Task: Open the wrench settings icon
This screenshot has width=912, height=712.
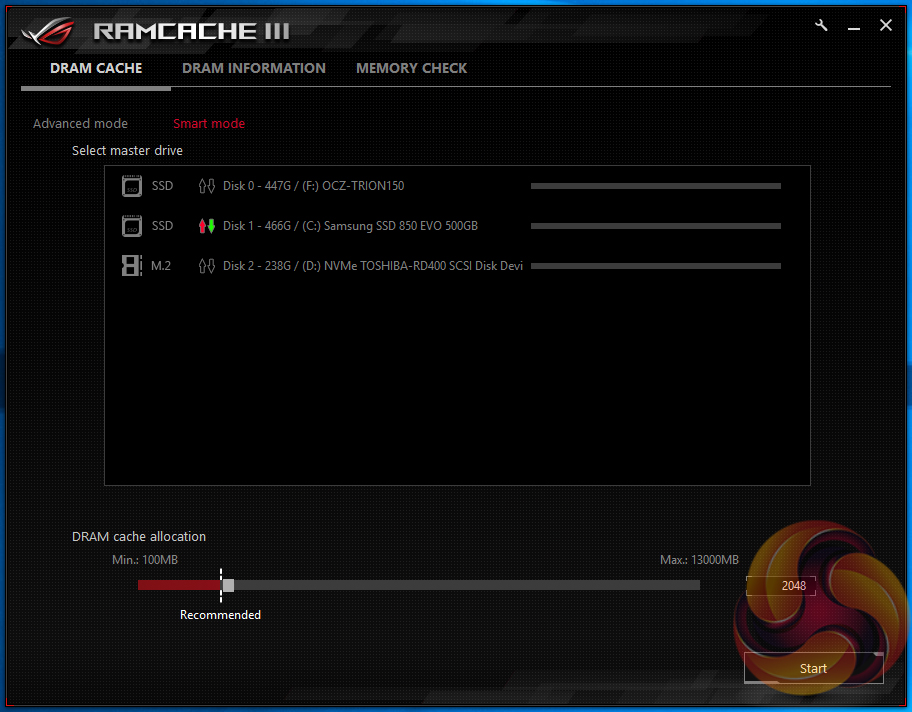Action: pyautogui.click(x=821, y=26)
